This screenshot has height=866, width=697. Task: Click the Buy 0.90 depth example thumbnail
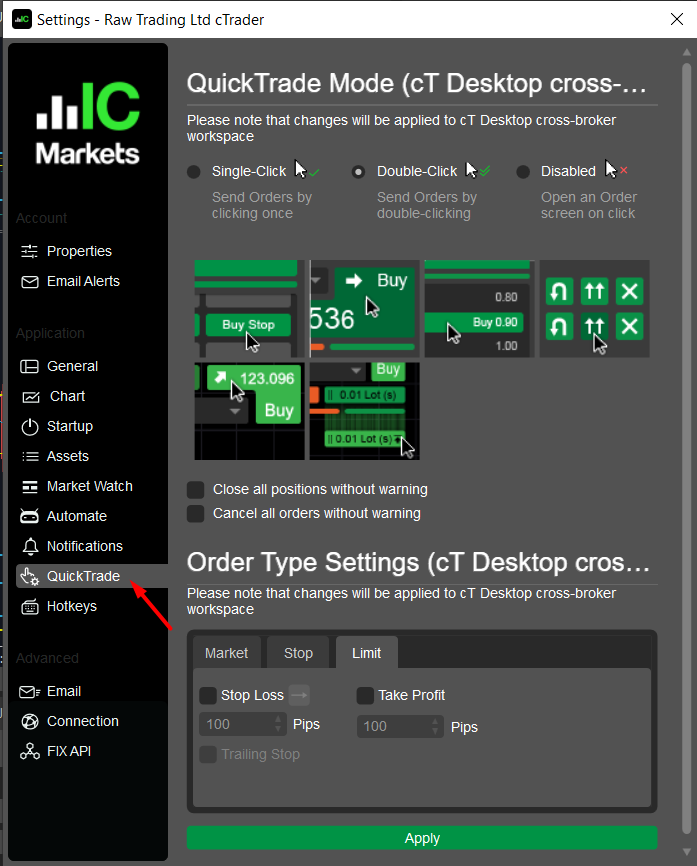coord(479,309)
